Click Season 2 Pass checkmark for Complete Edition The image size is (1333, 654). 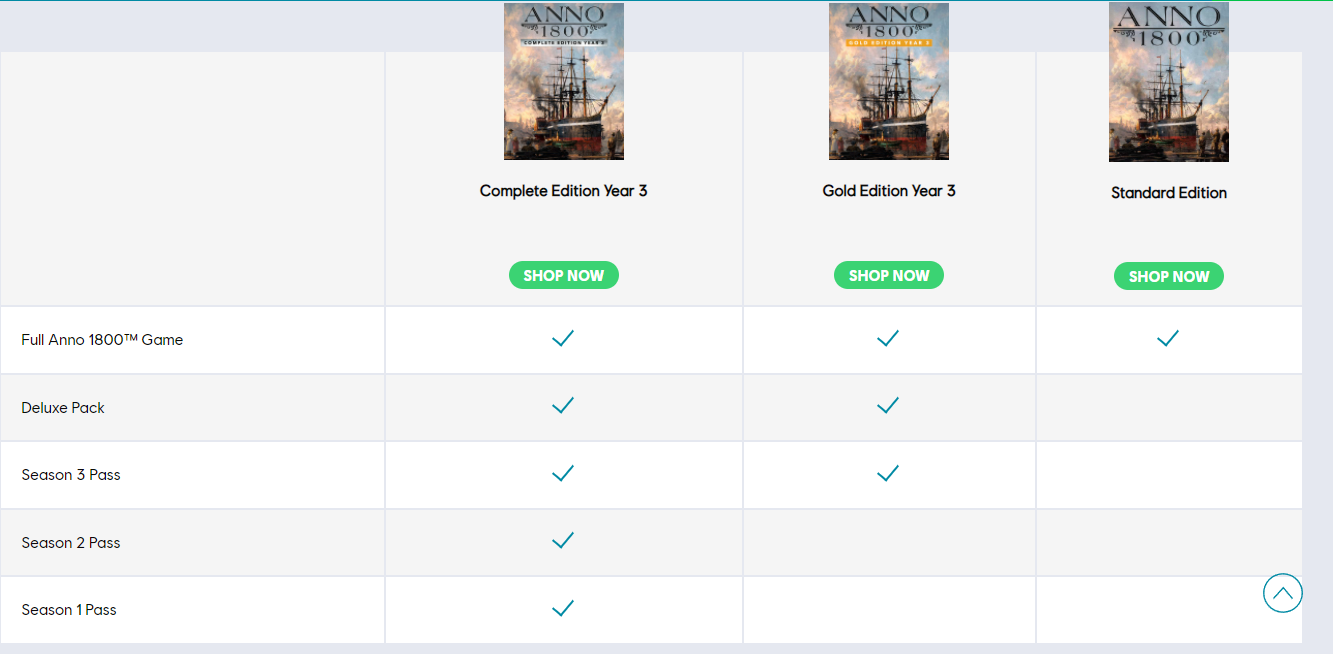(563, 540)
